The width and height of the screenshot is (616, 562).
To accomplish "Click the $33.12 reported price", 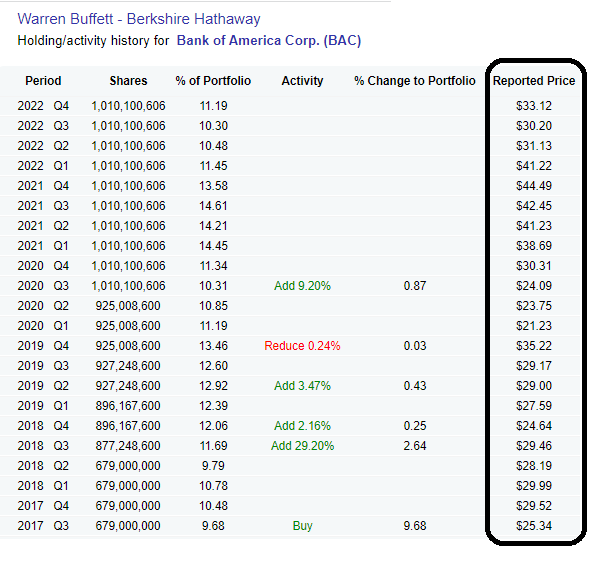I will (534, 106).
